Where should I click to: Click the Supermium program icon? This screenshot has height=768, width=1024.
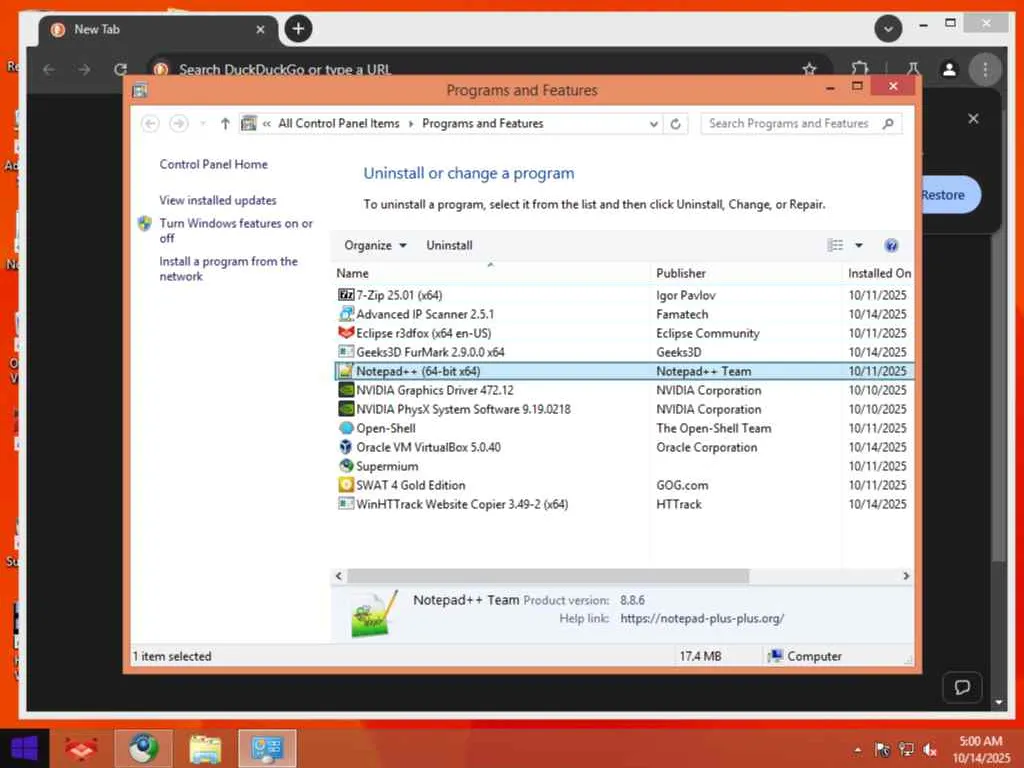coord(345,466)
